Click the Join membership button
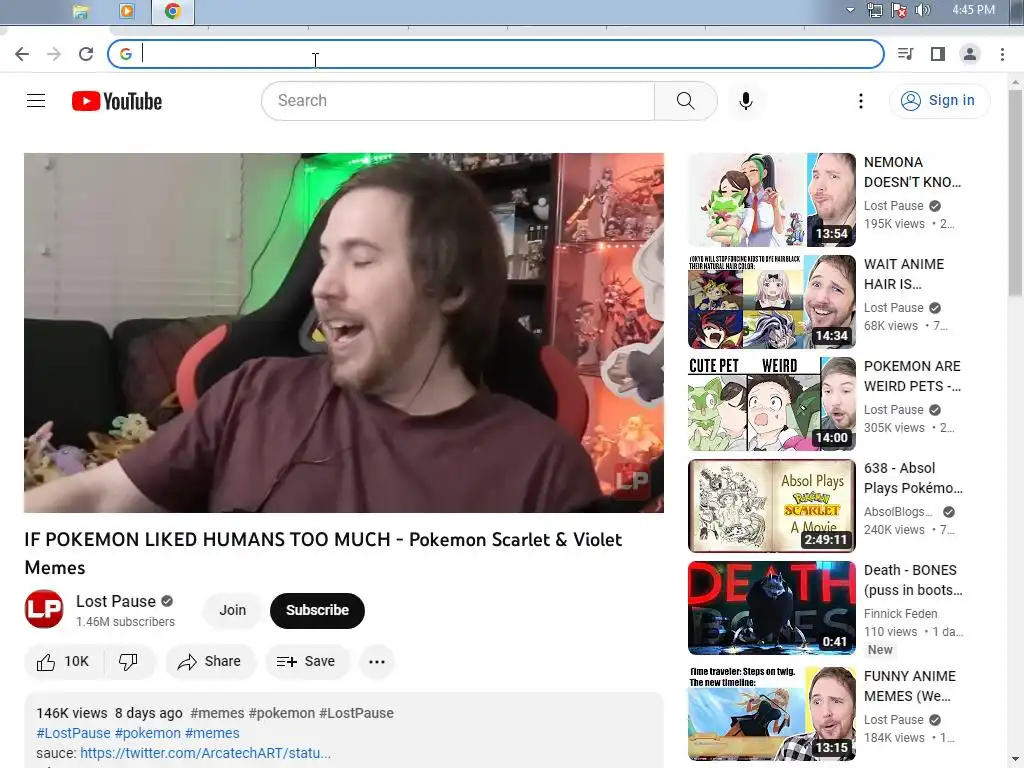The width and height of the screenshot is (1024, 768). click(232, 610)
